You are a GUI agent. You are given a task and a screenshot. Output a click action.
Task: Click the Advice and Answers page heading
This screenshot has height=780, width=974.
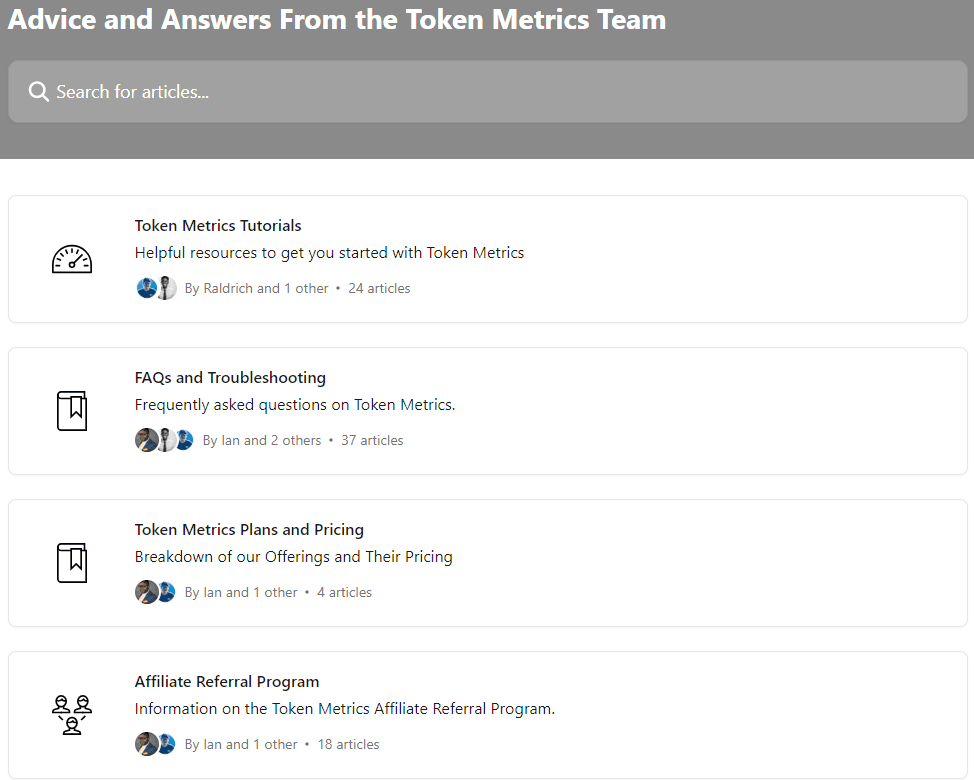coord(337,20)
